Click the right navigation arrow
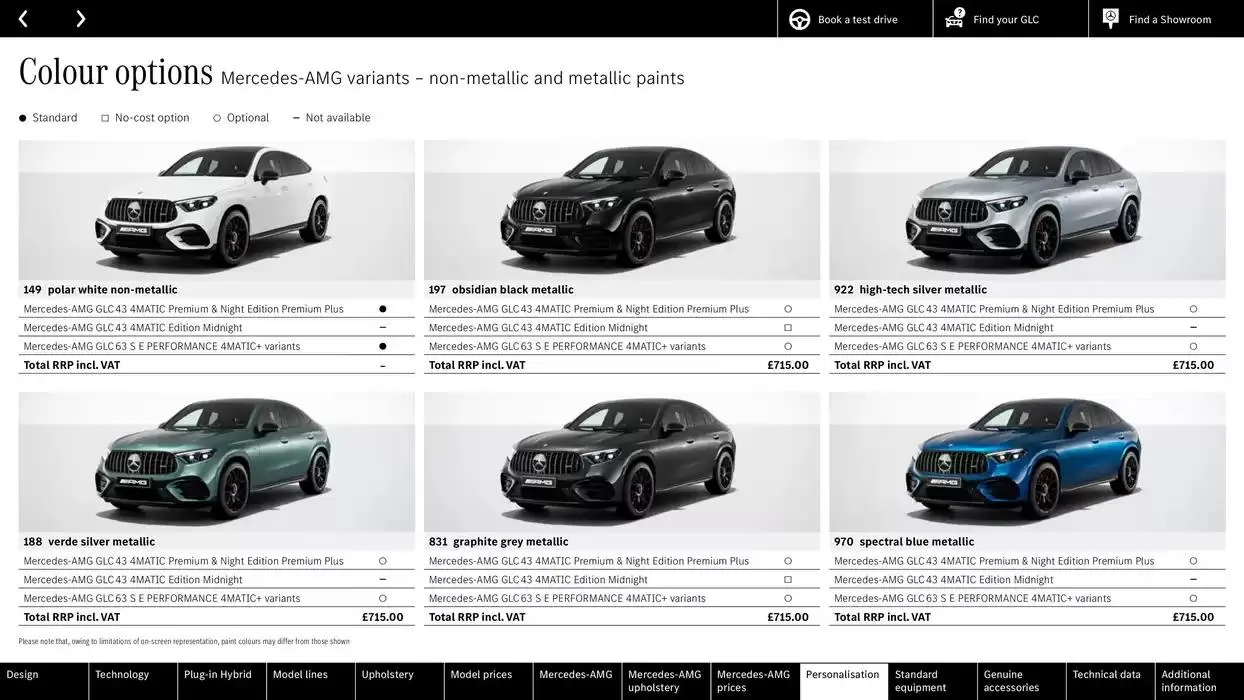 click(80, 18)
